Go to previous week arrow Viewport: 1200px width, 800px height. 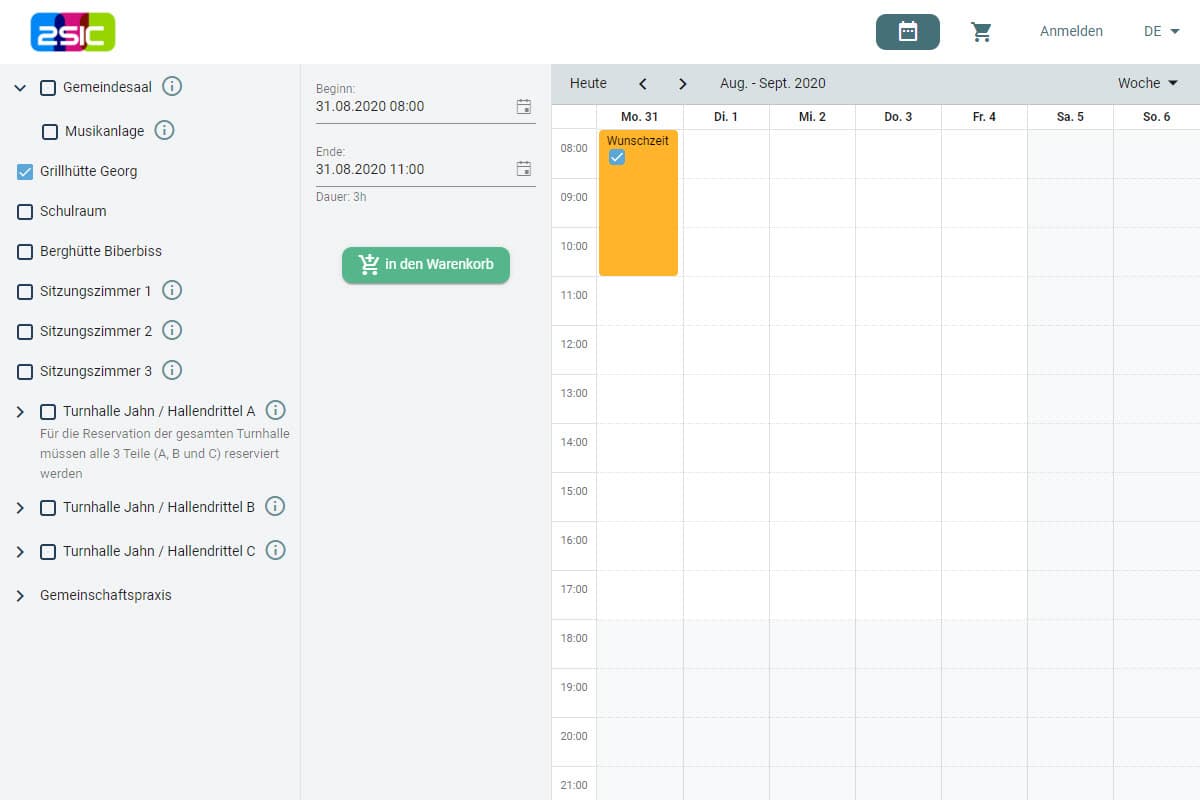tap(643, 84)
